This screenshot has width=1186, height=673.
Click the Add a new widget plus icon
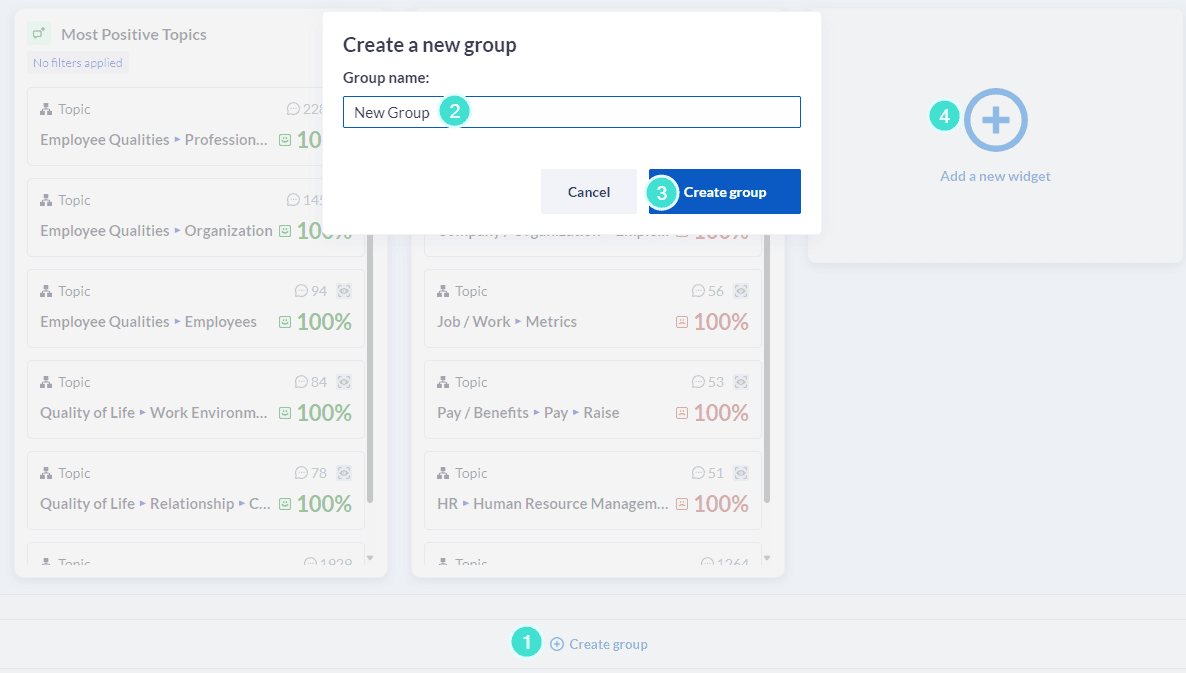[995, 119]
